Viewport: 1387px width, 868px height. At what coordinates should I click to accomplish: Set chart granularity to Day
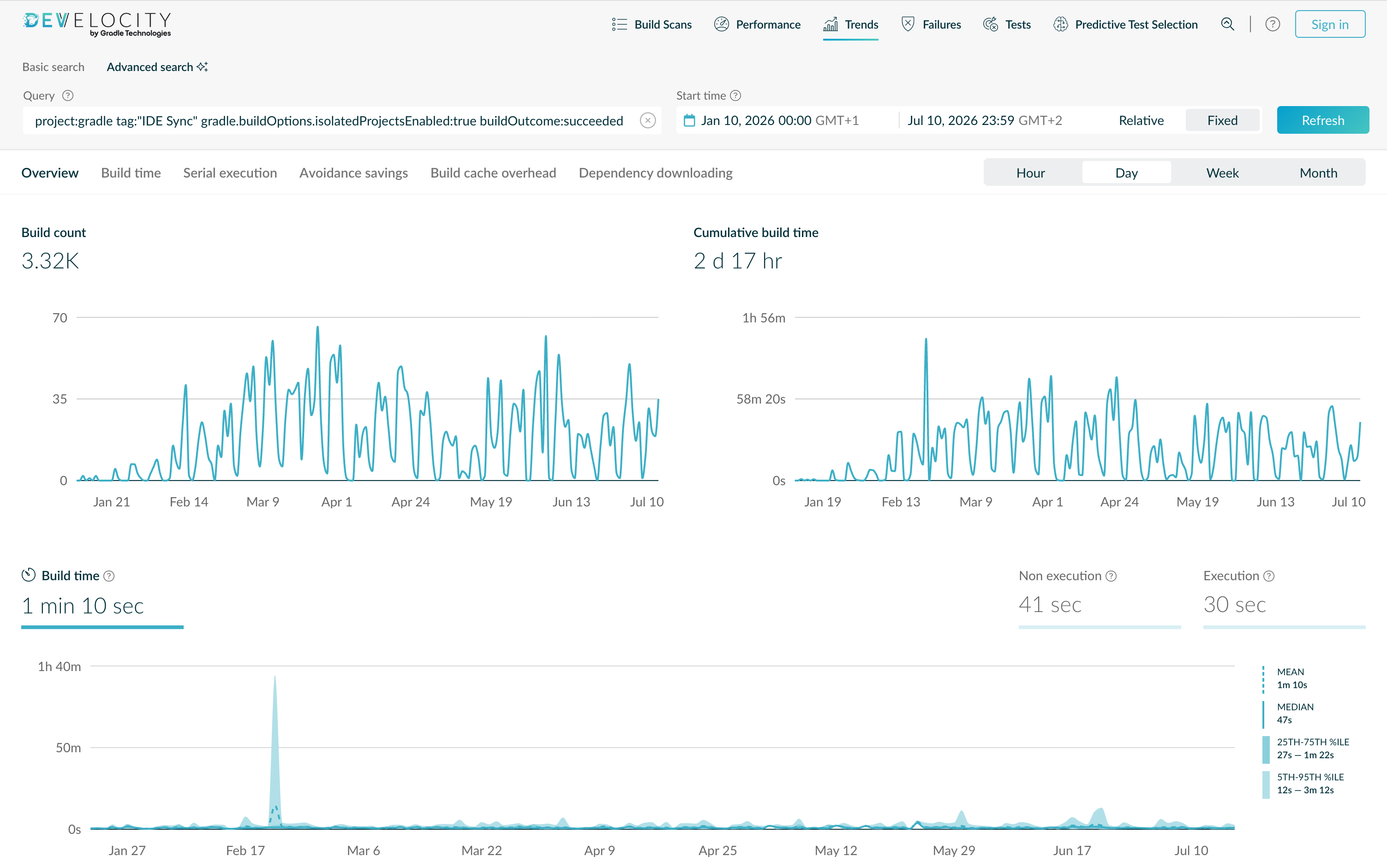pos(1126,173)
